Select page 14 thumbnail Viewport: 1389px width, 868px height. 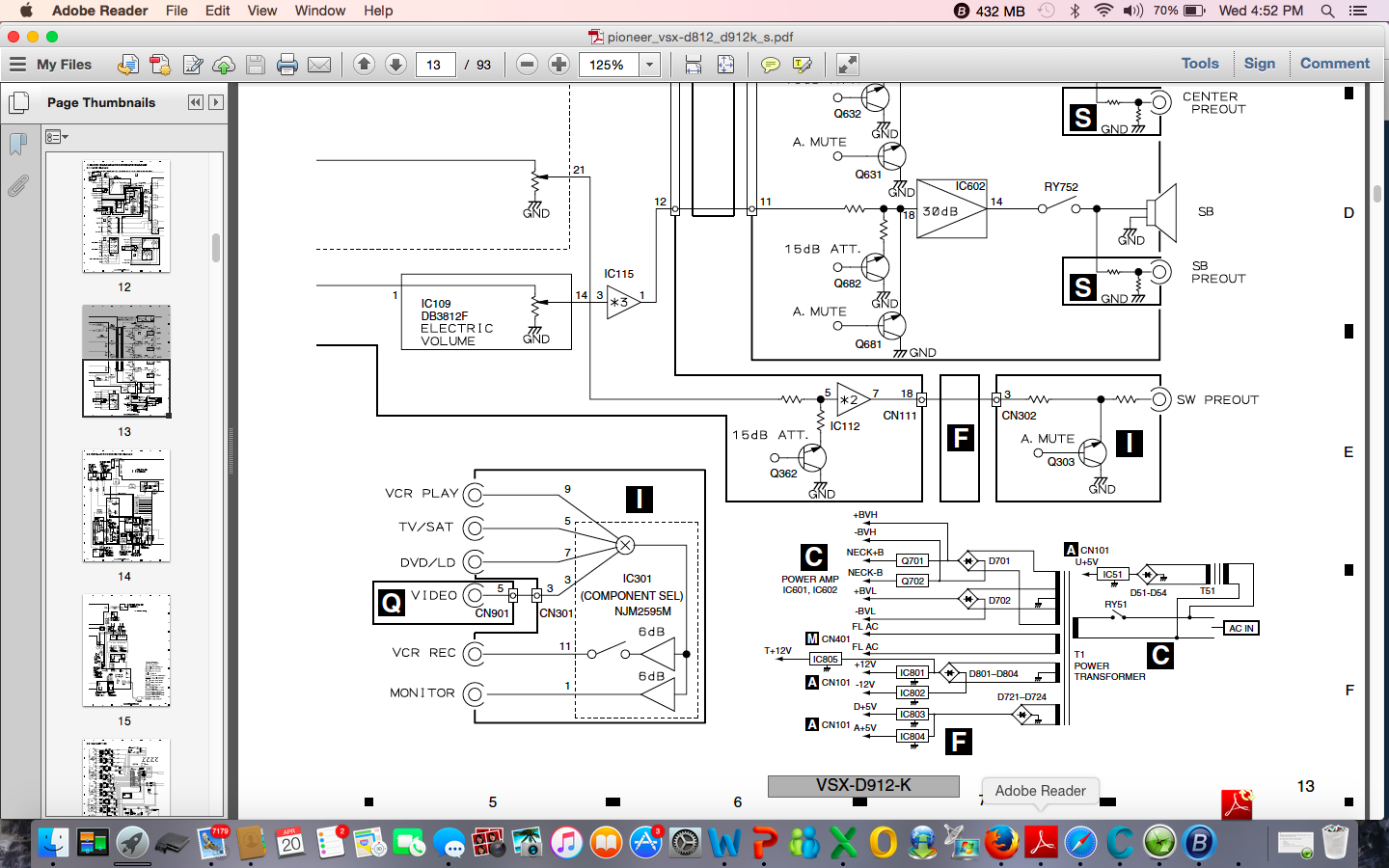point(126,506)
